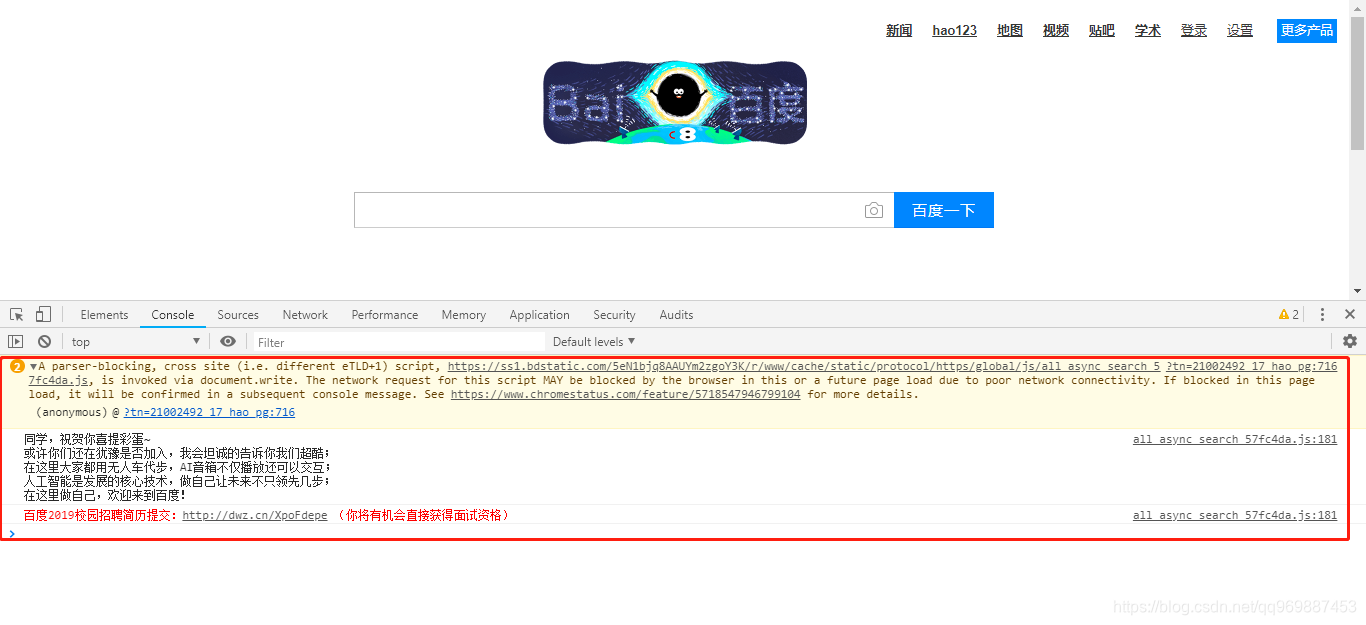Viewport: 1366px width, 625px height.
Task: Open the 视频 link
Action: (x=1056, y=31)
